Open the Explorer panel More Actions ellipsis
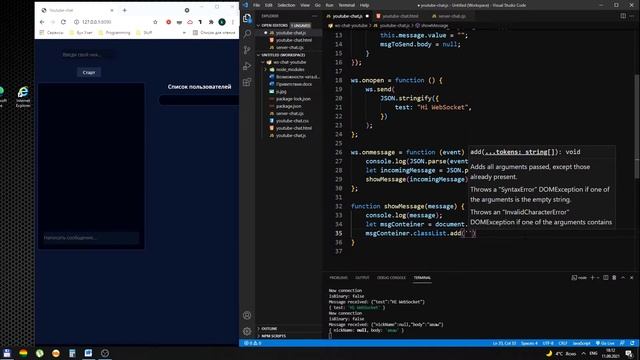 click(315, 16)
